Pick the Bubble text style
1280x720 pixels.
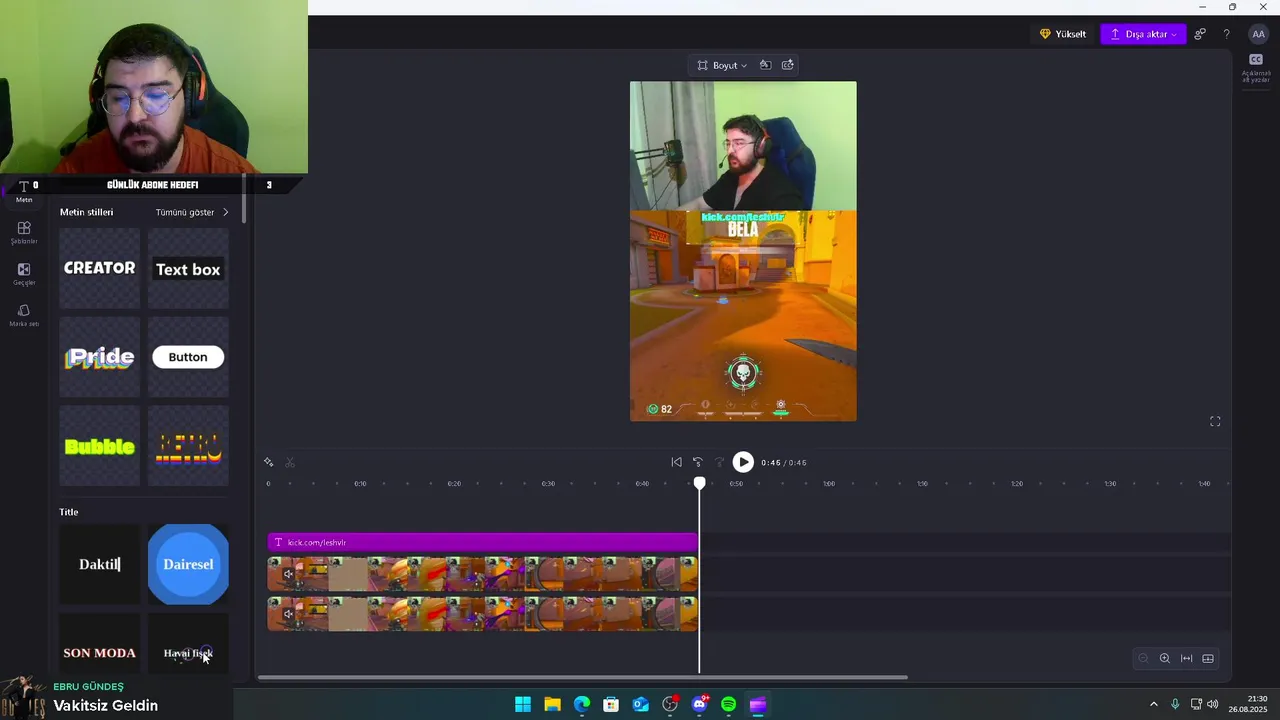tap(99, 446)
